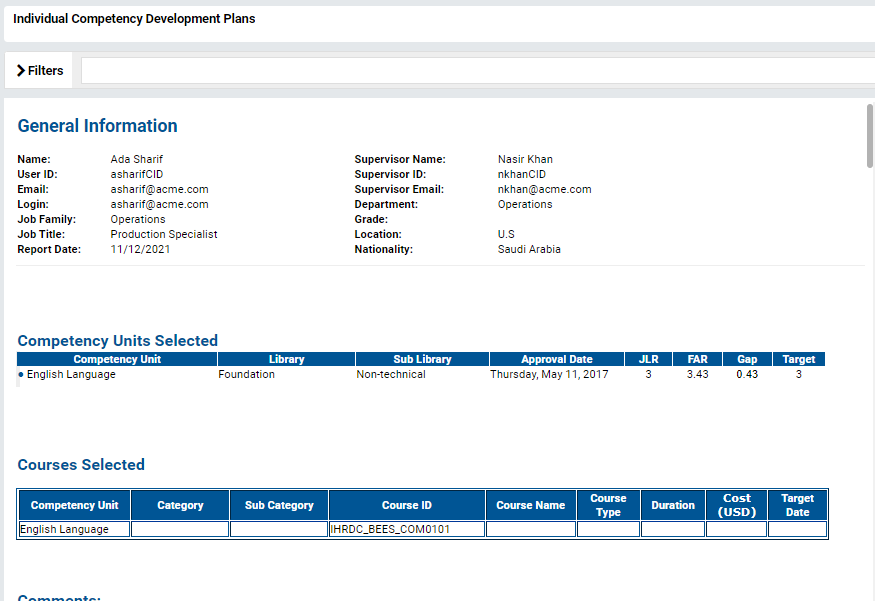Click the Location value U.S
The image size is (875, 601).
pos(506,234)
